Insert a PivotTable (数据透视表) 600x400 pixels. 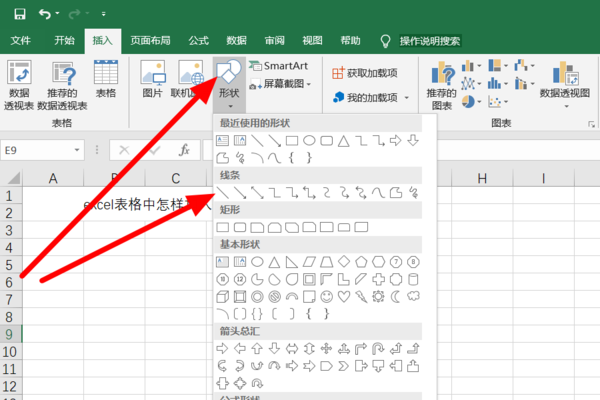pyautogui.click(x=18, y=85)
